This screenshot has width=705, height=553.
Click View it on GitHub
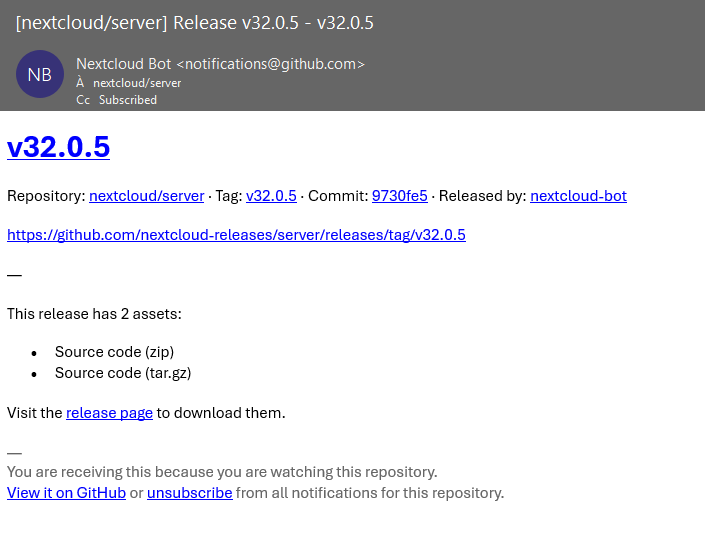[66, 493]
